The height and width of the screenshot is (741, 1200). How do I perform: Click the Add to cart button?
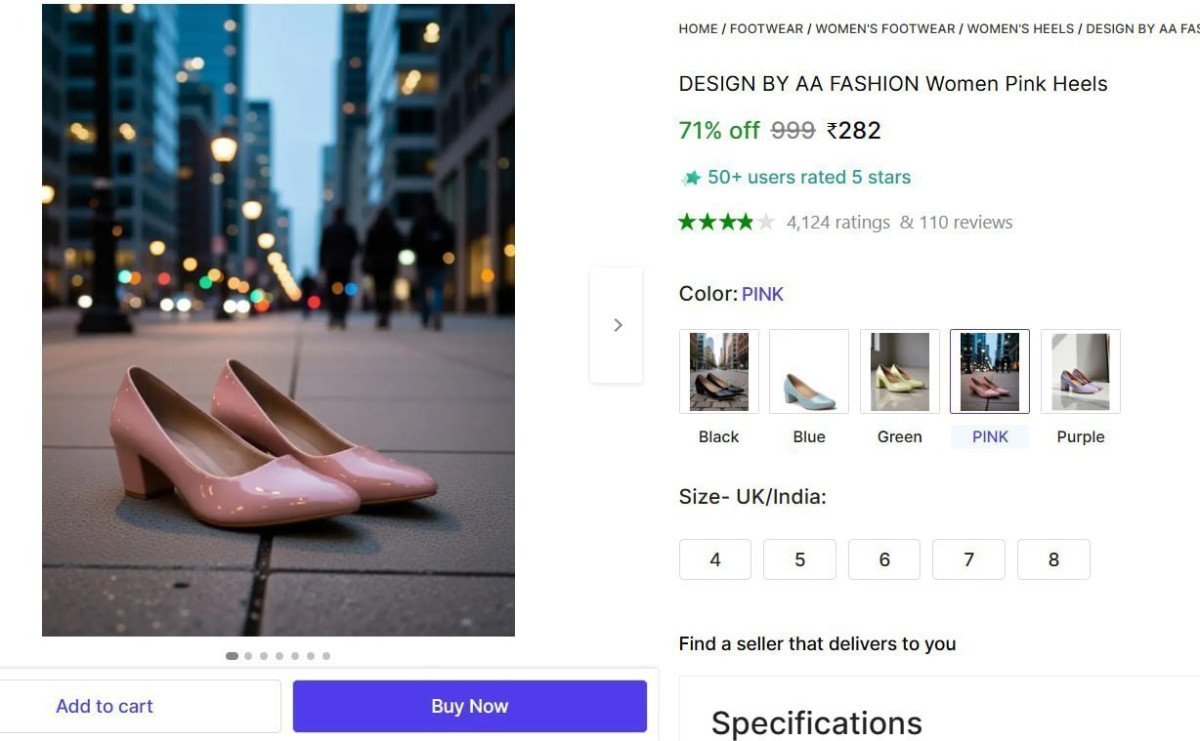pos(104,705)
